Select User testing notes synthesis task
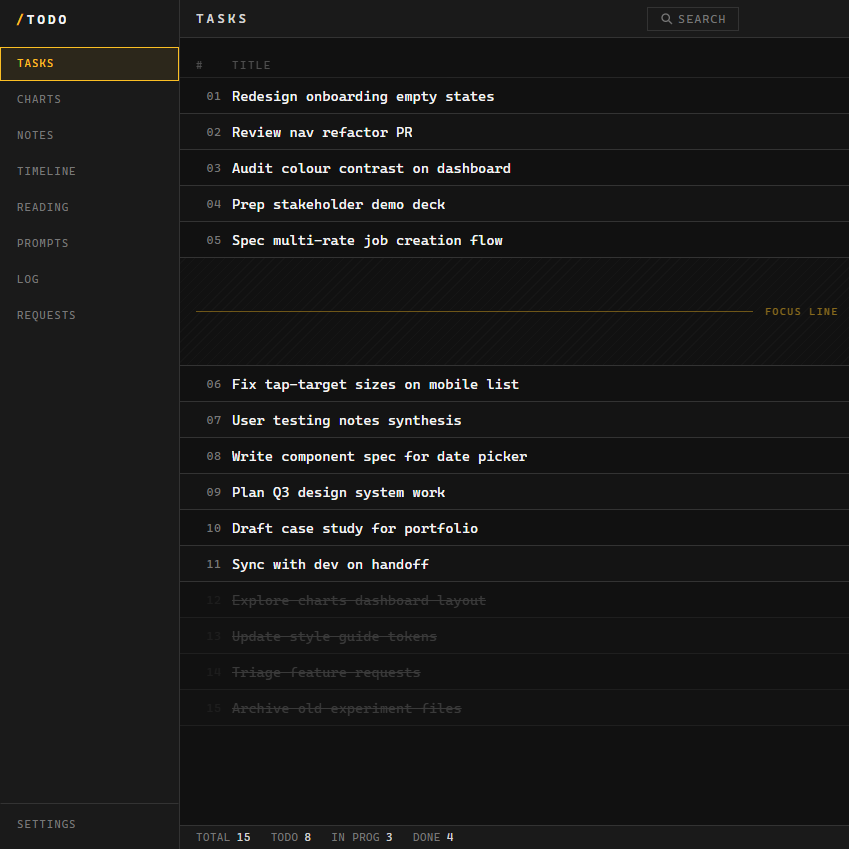Image resolution: width=849 pixels, height=849 pixels. (x=514, y=420)
